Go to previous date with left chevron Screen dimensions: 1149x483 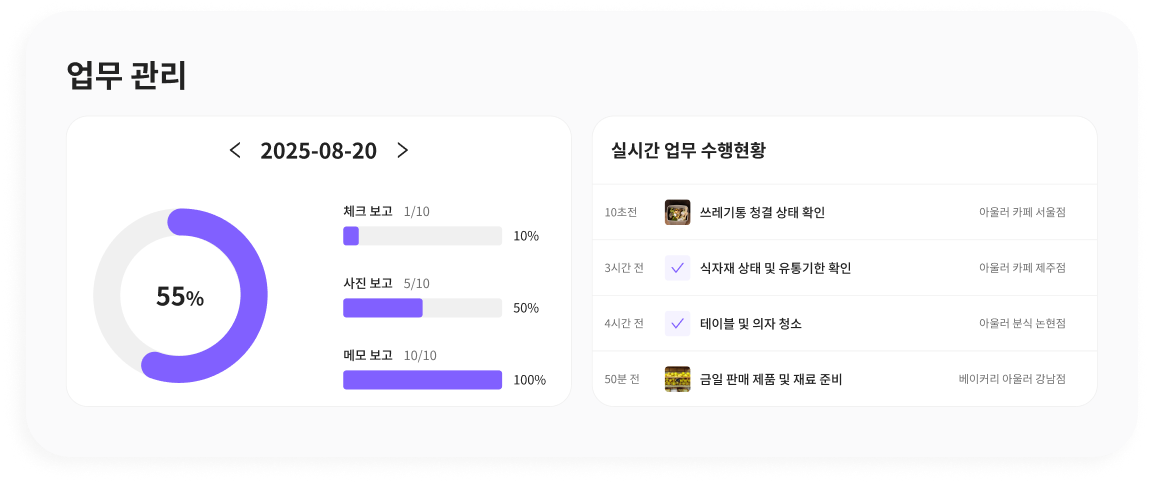(x=235, y=150)
